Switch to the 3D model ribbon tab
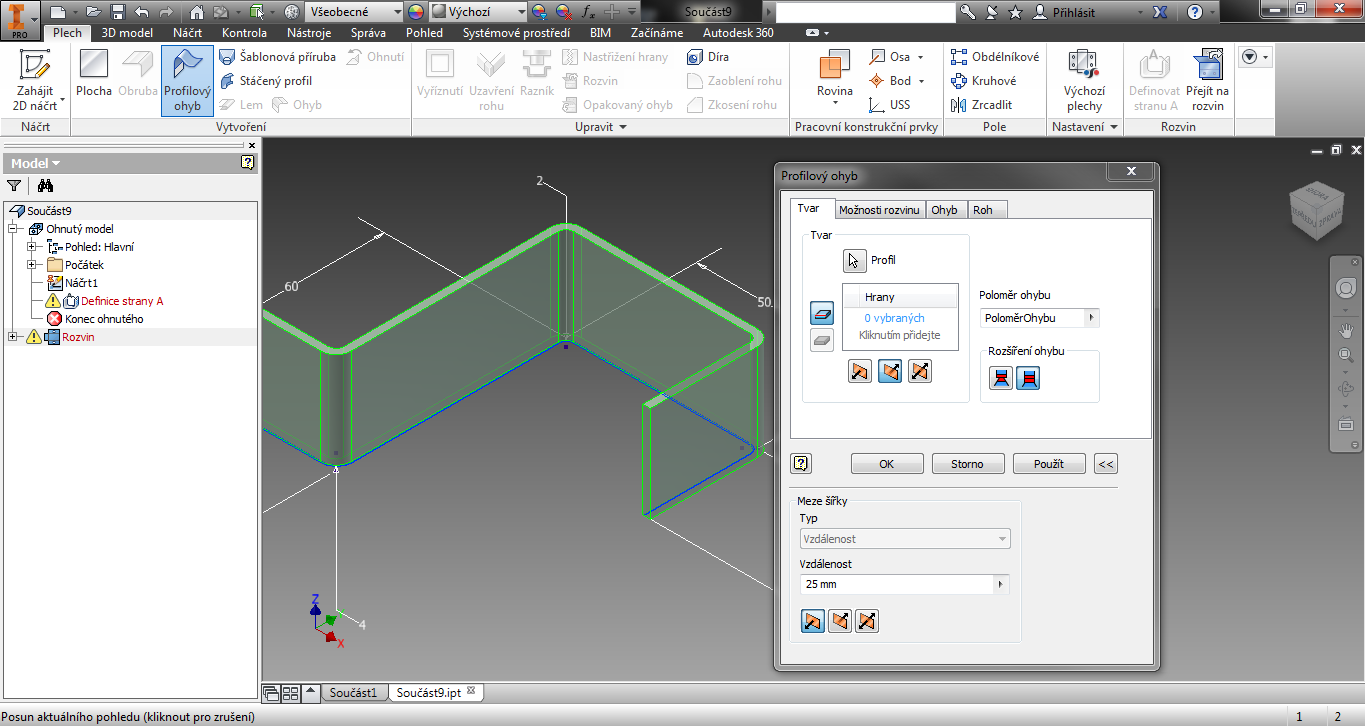This screenshot has width=1365, height=726. click(127, 32)
